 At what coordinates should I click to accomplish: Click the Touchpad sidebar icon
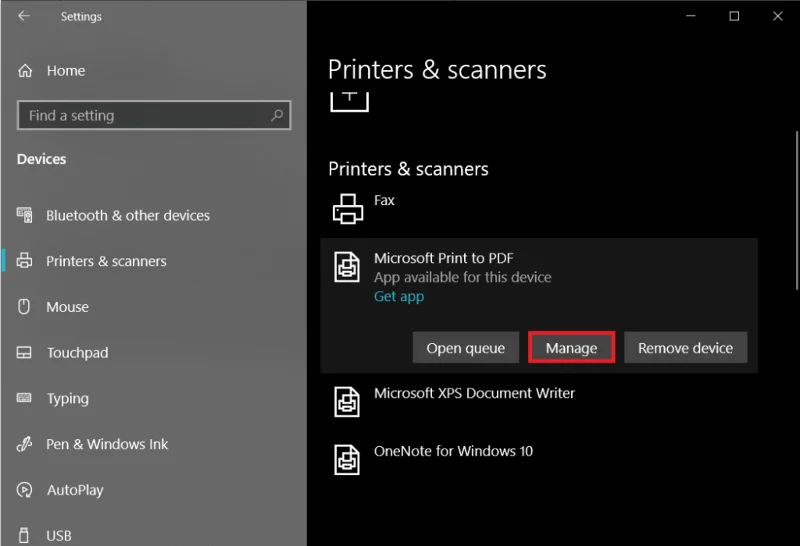tap(24, 352)
